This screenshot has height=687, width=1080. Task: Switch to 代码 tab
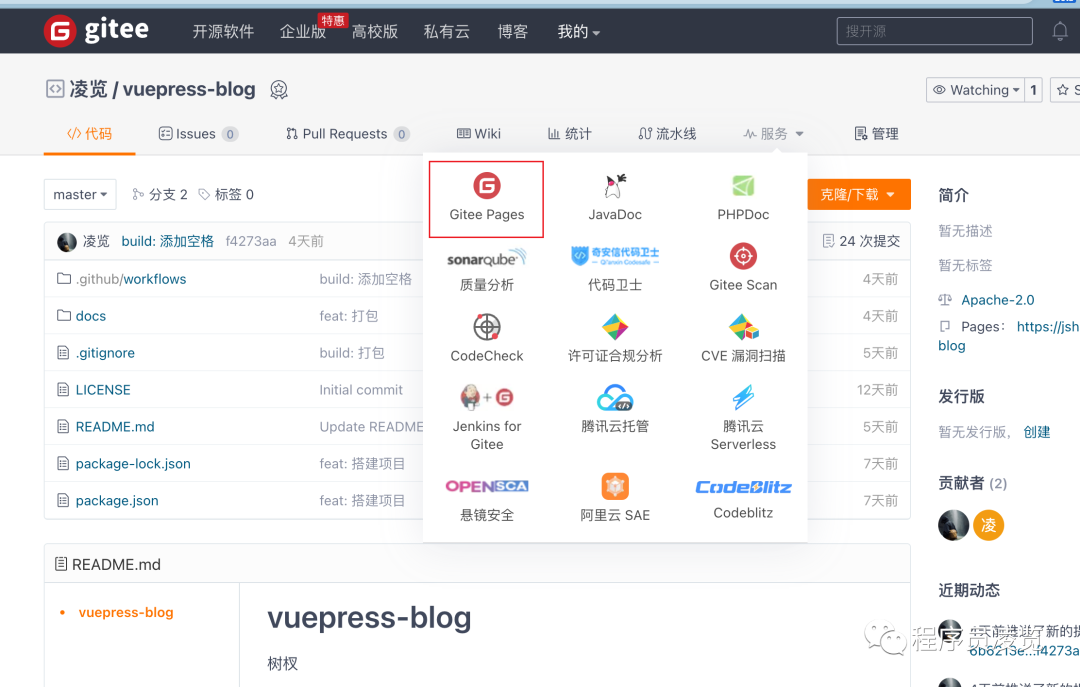click(x=90, y=134)
